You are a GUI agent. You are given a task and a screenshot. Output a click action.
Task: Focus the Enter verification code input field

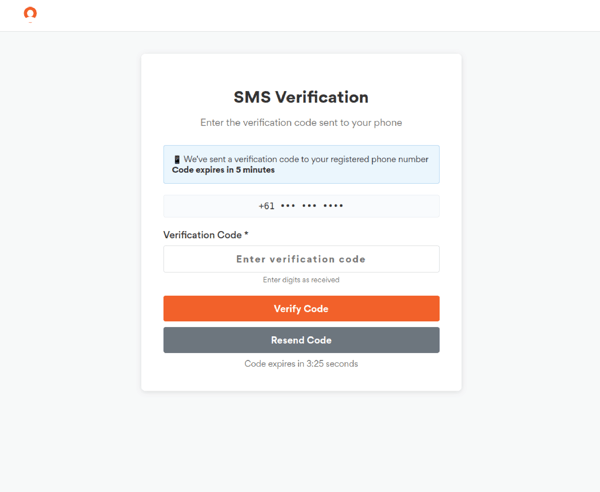(301, 259)
